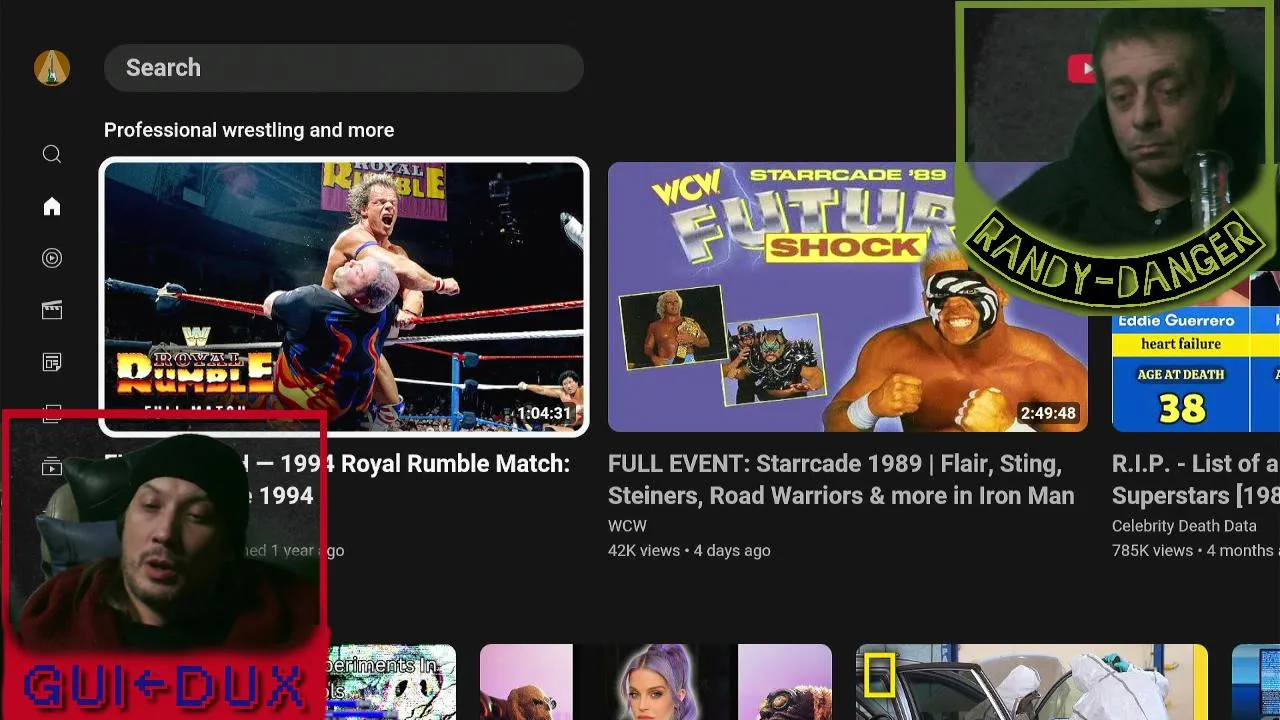Click '42K views • 4 days ago' text
Image resolution: width=1280 pixels, height=720 pixels.
coord(689,551)
